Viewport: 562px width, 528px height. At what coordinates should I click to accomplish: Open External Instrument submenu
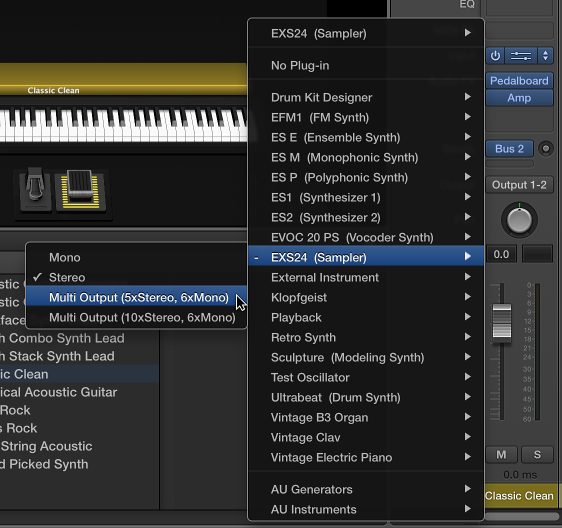pyautogui.click(x=366, y=277)
